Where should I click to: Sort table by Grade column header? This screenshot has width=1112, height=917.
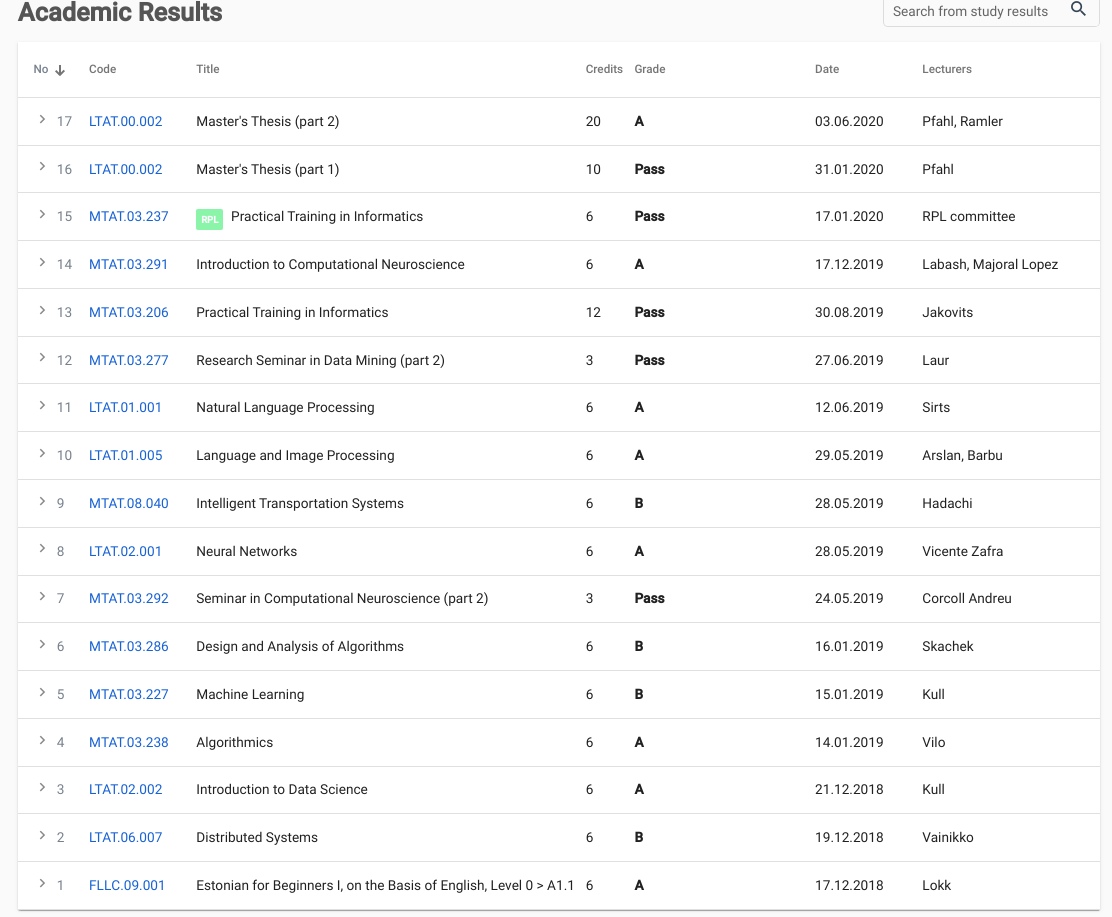(x=650, y=70)
